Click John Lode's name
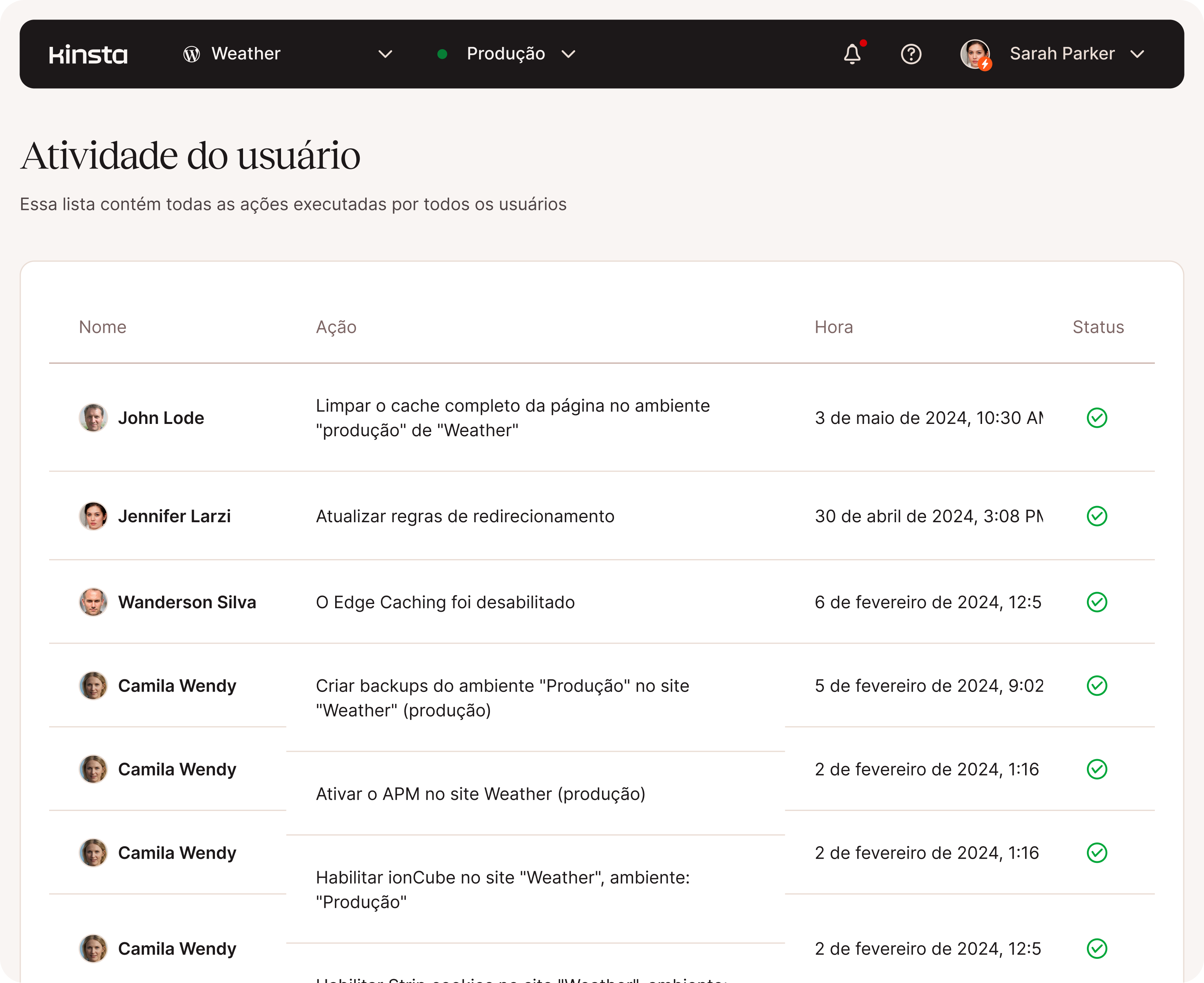Viewport: 1204px width, 983px height. tap(161, 418)
